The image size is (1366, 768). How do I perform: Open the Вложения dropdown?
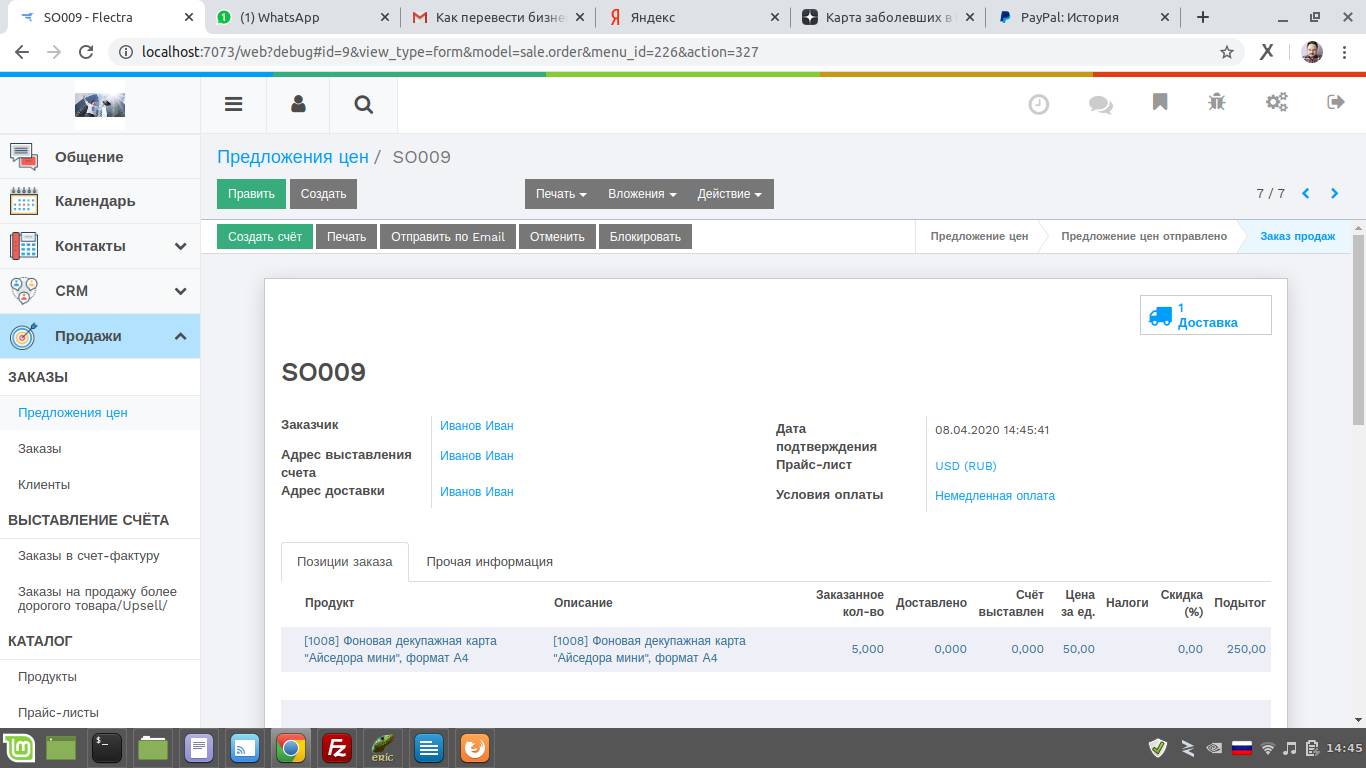click(x=642, y=194)
